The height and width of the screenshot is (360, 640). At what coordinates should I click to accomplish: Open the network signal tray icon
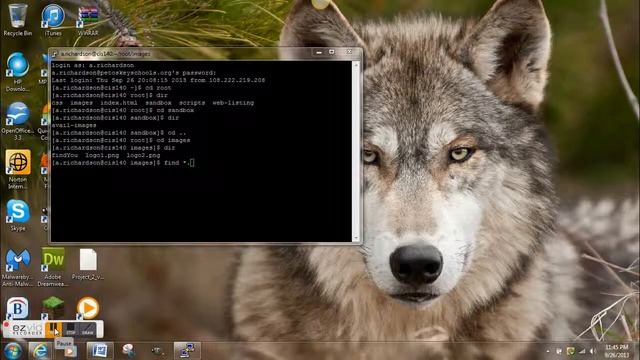coord(582,351)
